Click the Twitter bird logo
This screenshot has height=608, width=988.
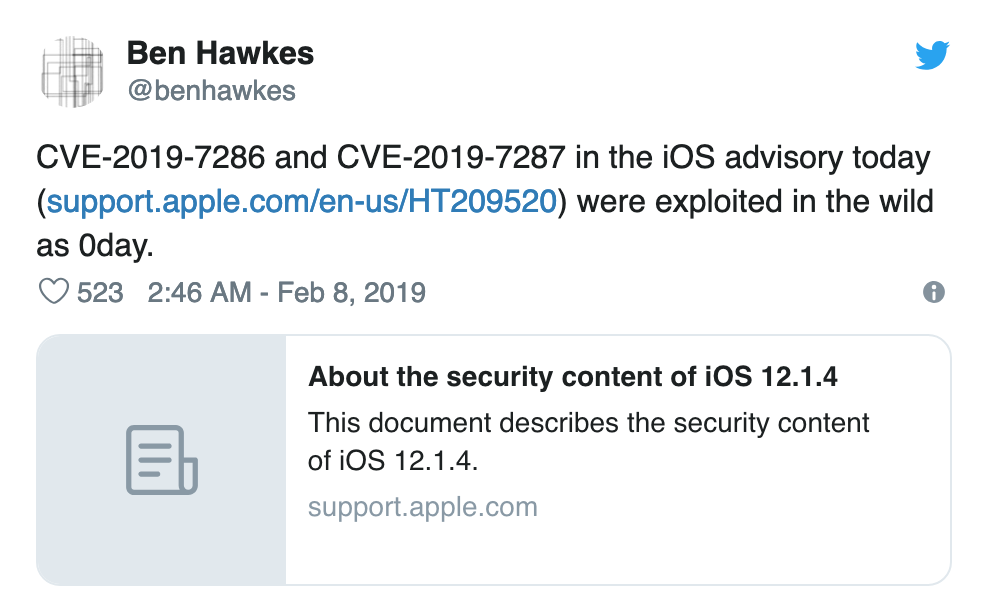[931, 57]
